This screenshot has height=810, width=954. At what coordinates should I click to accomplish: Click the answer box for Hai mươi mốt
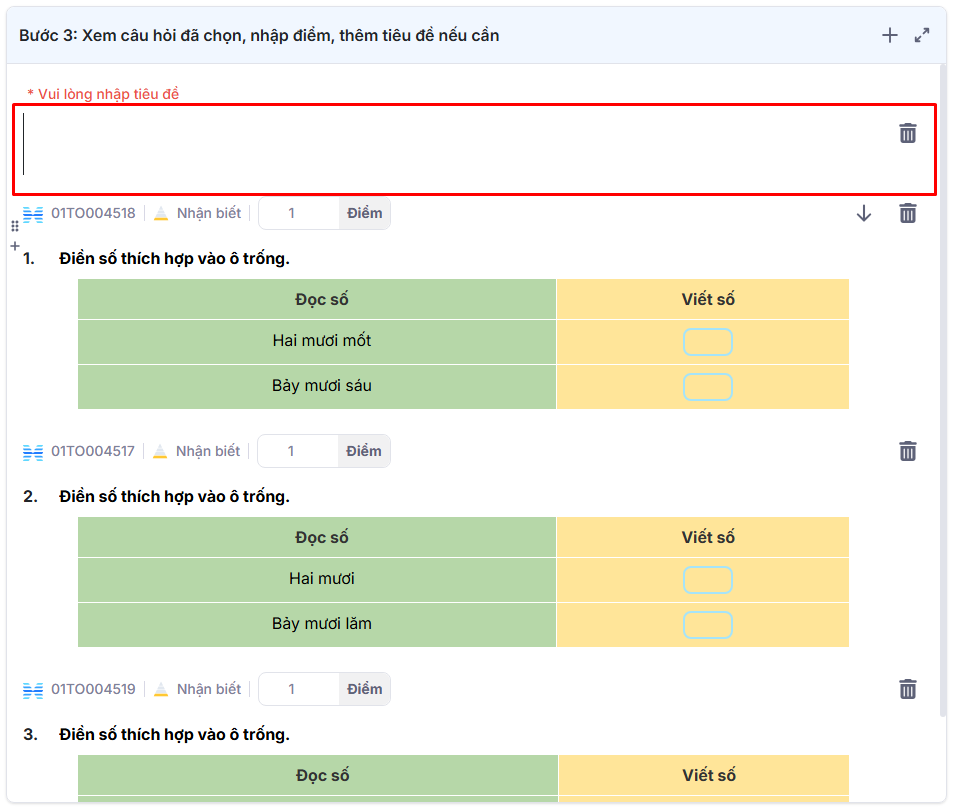pyautogui.click(x=707, y=342)
